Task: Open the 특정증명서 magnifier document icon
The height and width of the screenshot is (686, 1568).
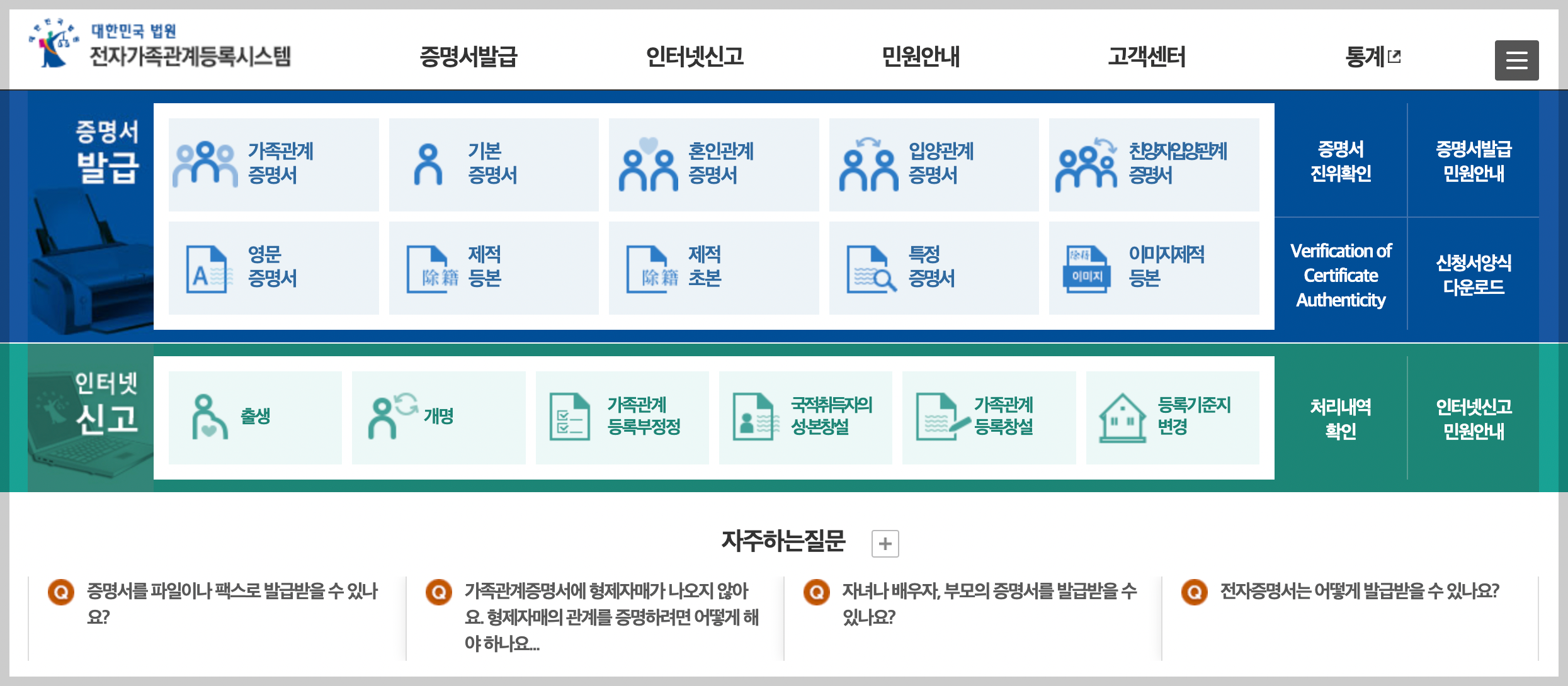Action: (x=870, y=269)
